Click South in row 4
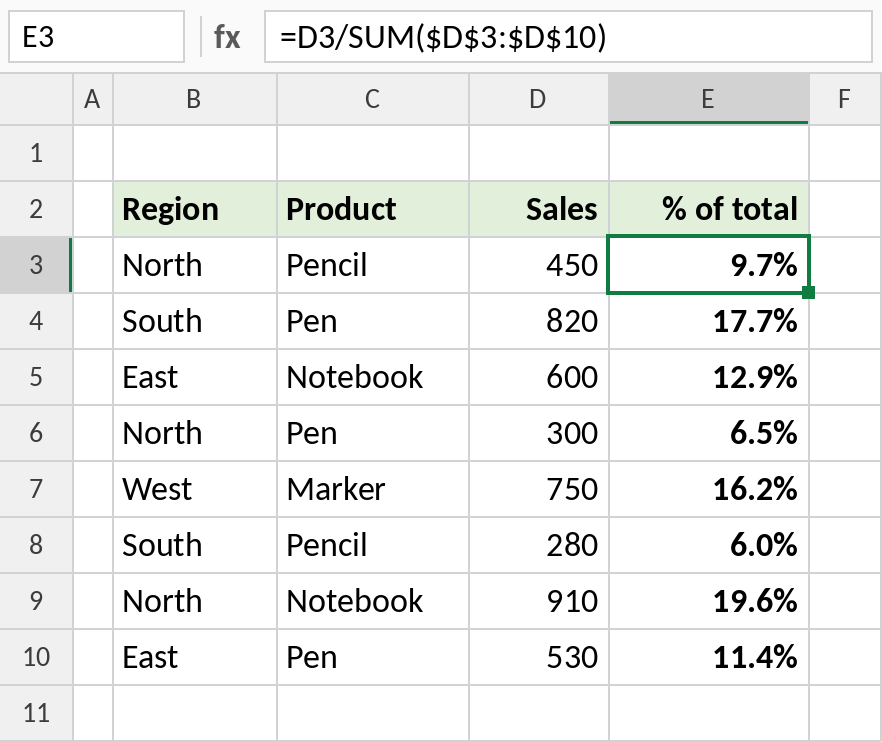This screenshot has width=882, height=742. (x=195, y=321)
